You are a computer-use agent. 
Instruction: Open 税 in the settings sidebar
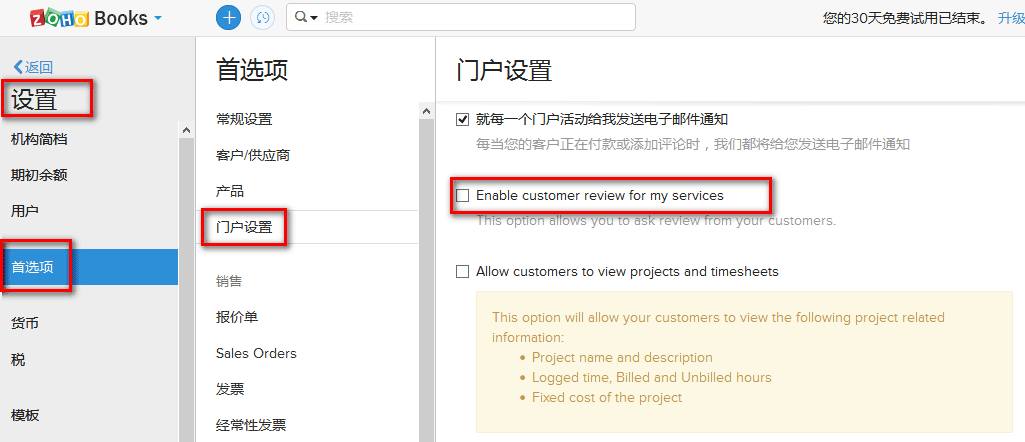click(x=18, y=360)
